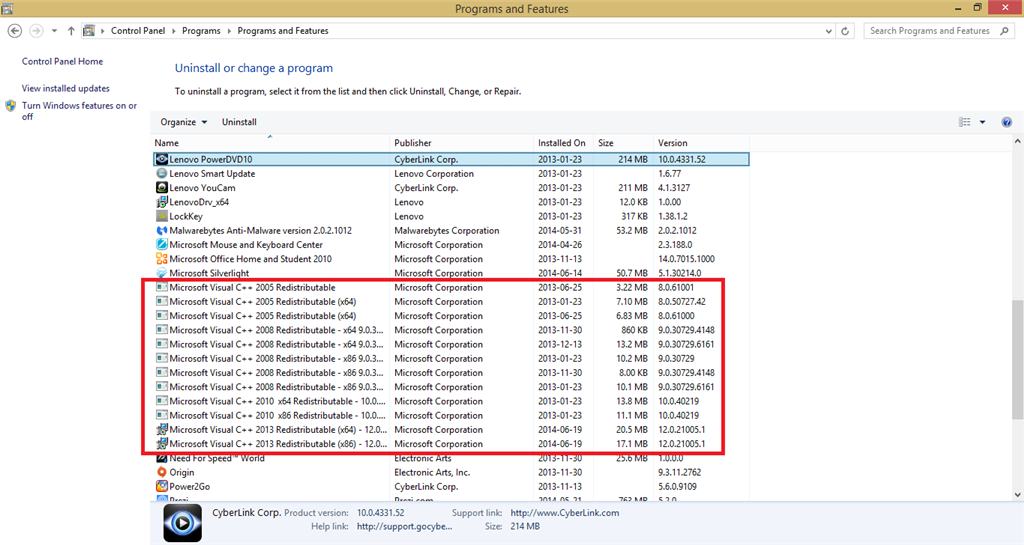The image size is (1024, 545).
Task: Click icon of Visual C++ 2010 x64 Redistributable
Action: click(161, 401)
